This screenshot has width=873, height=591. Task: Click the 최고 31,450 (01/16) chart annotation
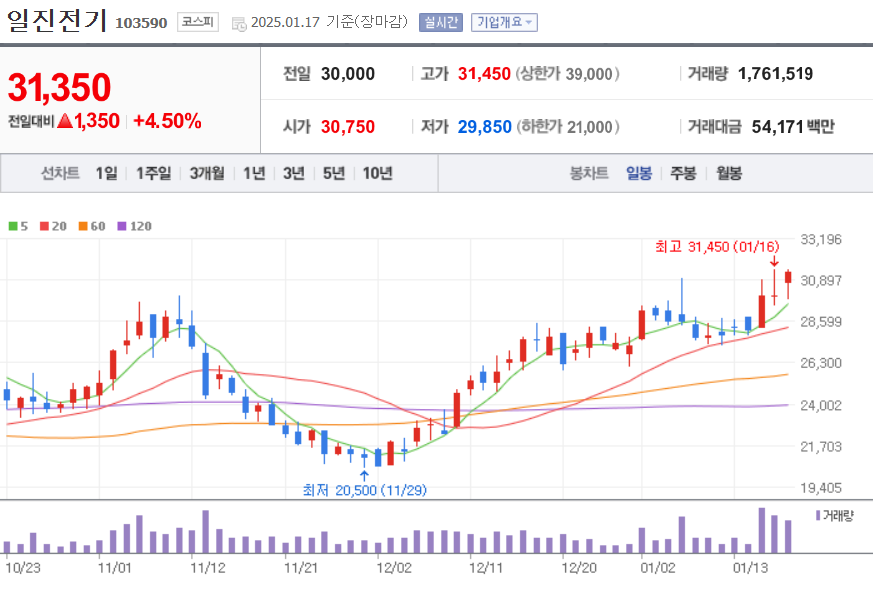pyautogui.click(x=717, y=247)
